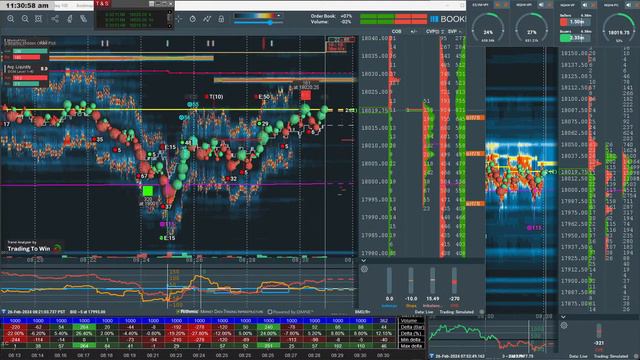Click Data: Live status in main chart
Screen dimensions: 640x360
click(x=424, y=312)
